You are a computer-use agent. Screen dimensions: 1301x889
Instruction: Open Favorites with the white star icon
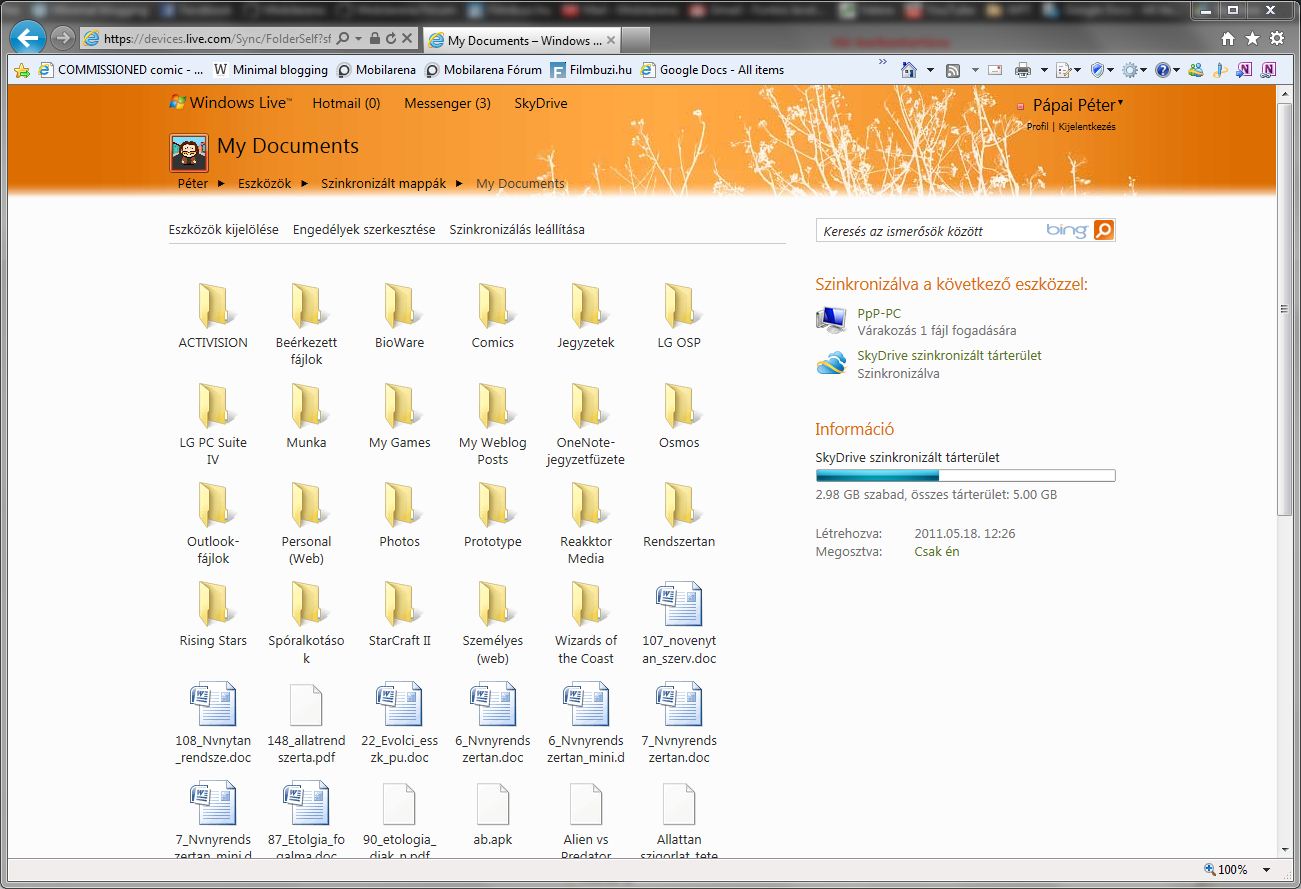pos(1252,39)
